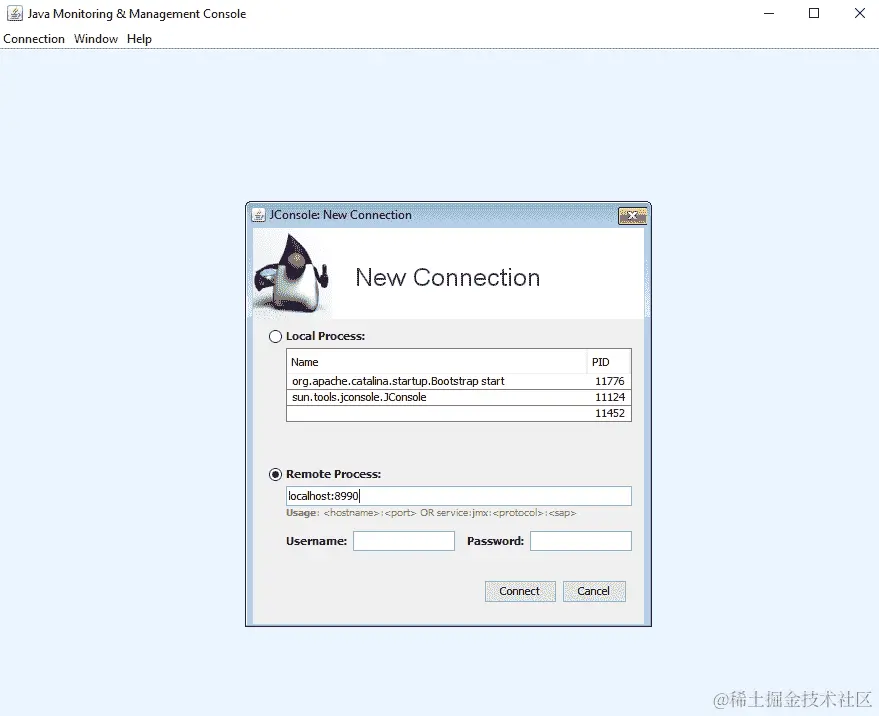Click the Java icon in main title bar
The image size is (879, 716).
[15, 13]
